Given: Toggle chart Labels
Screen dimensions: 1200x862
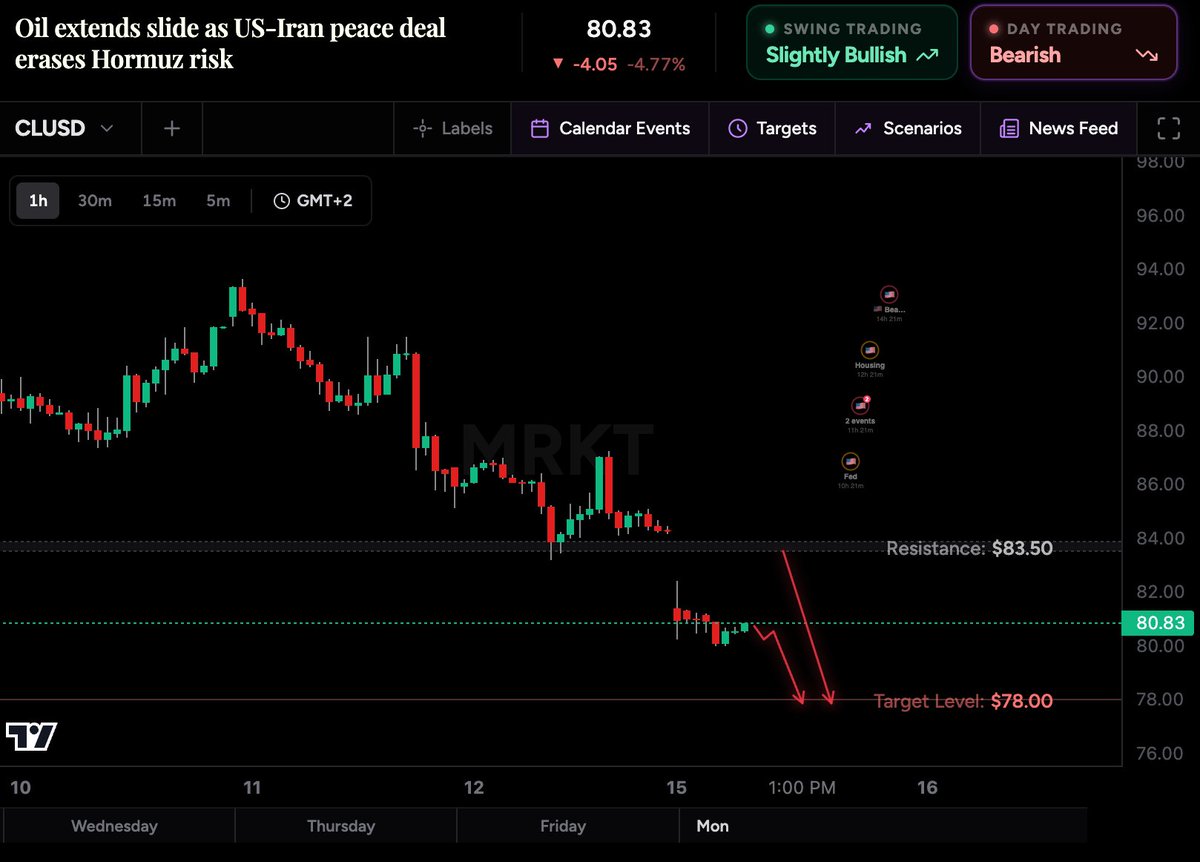Looking at the screenshot, I should (453, 128).
